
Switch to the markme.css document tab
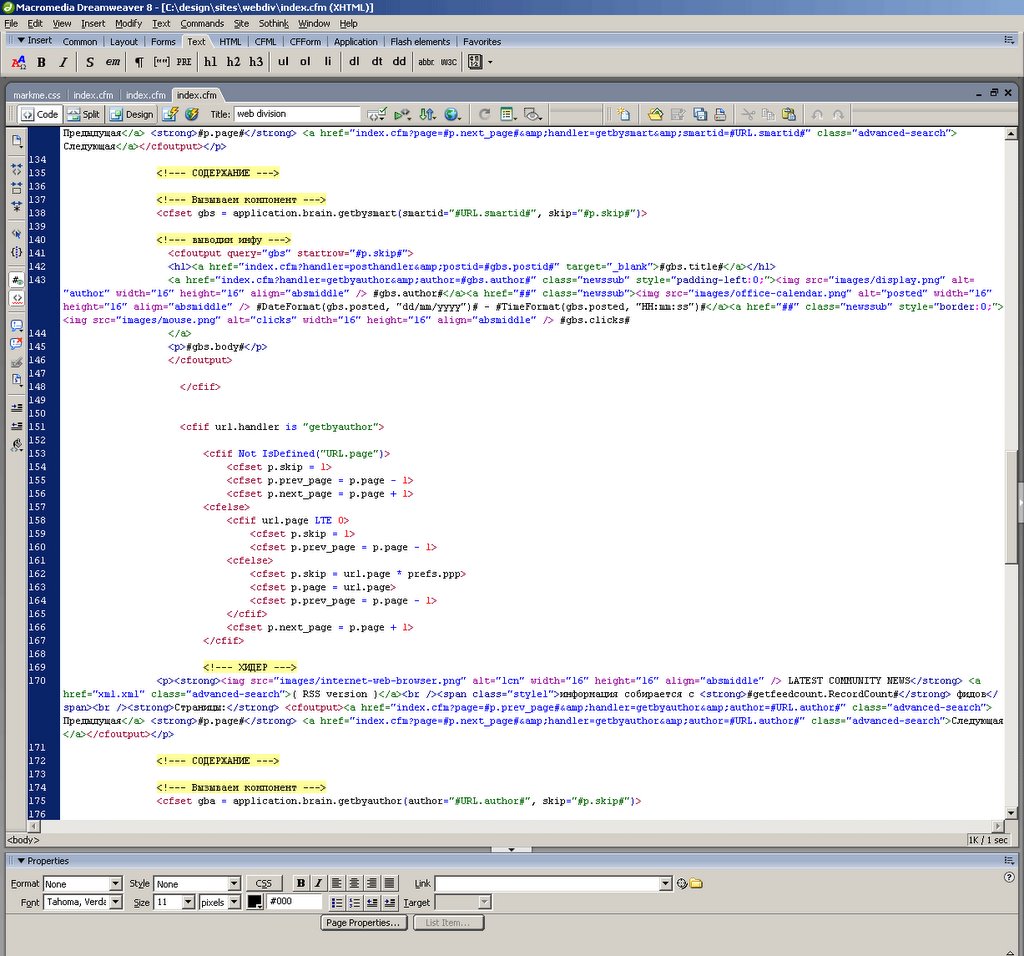pyautogui.click(x=37, y=95)
